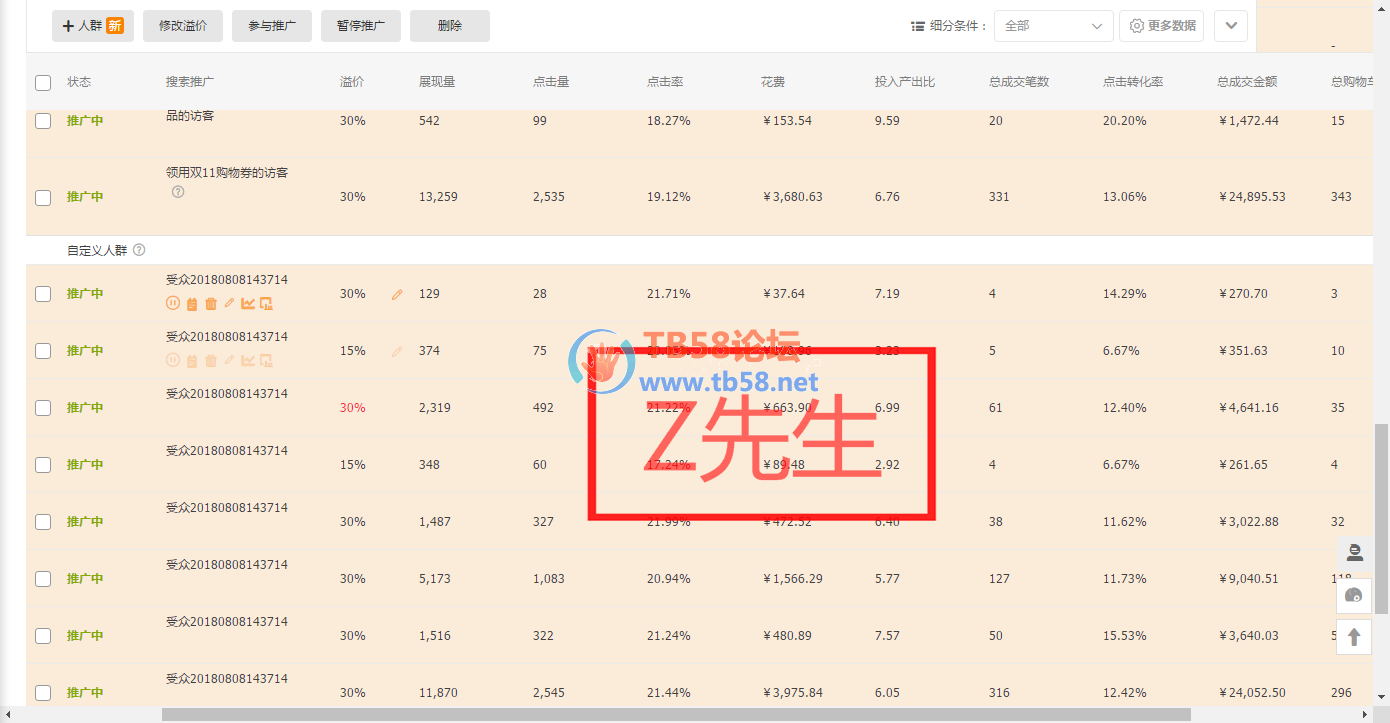Toggle the select-all checkbox in the table header

43,83
